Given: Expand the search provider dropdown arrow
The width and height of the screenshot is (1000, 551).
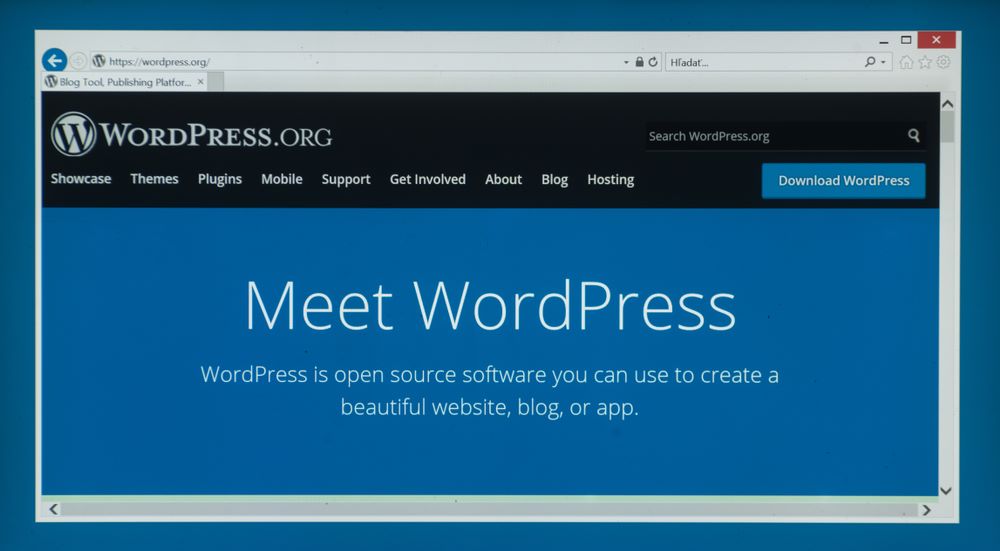Looking at the screenshot, I should [883, 62].
